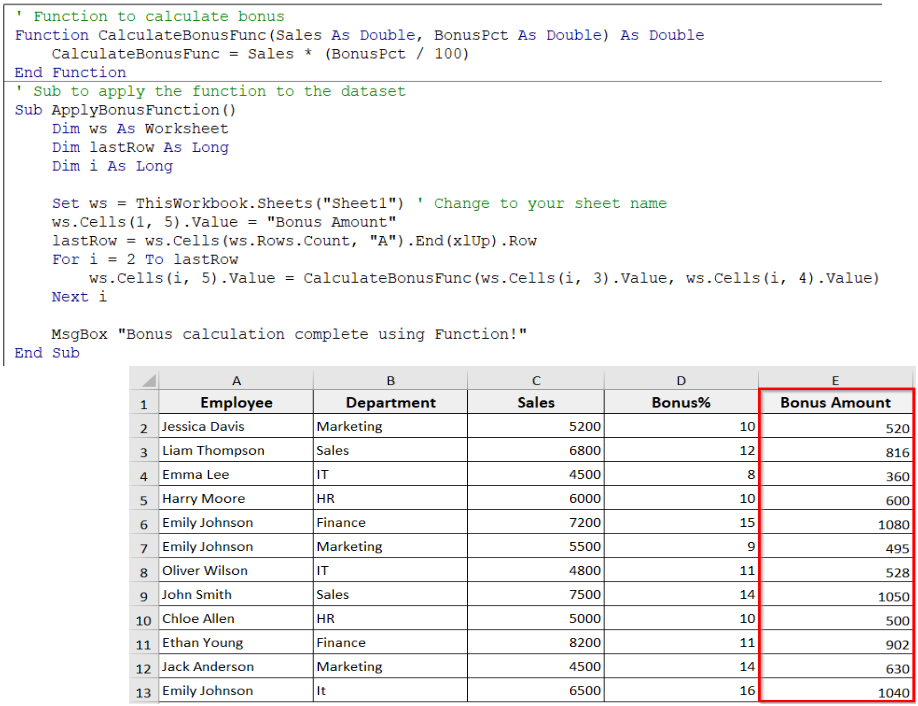Select row 1 header
Viewport: 918px width, 706px height.
[144, 403]
